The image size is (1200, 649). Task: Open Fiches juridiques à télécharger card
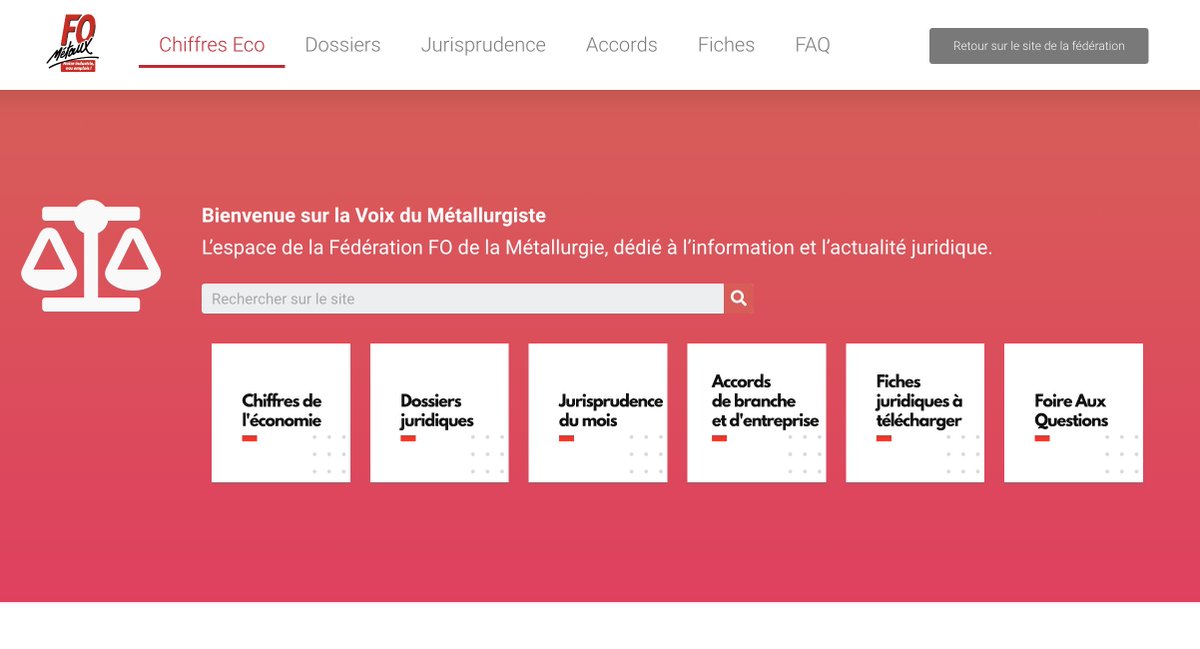click(x=915, y=413)
